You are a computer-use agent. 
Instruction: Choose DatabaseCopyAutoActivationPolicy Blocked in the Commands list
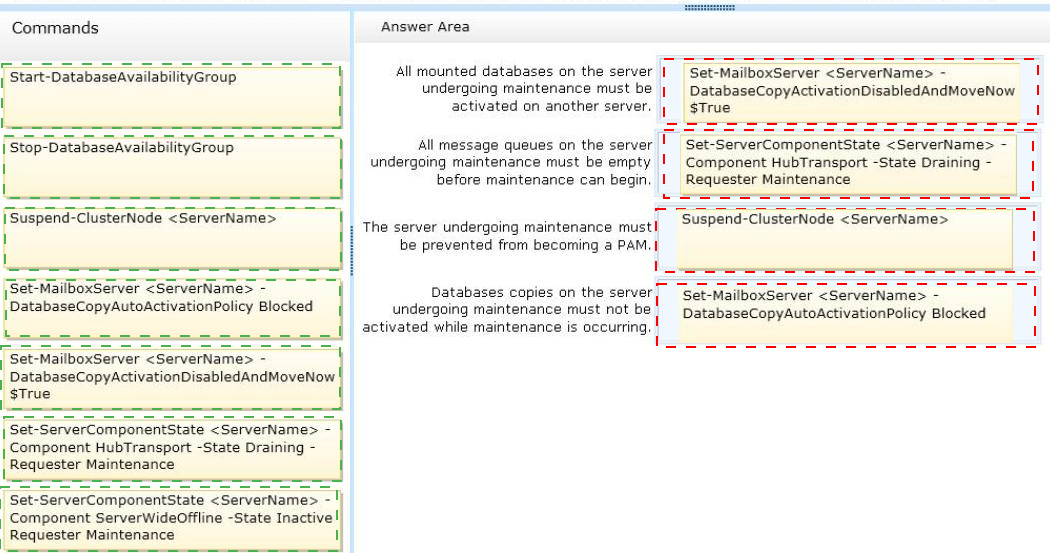pos(172,308)
